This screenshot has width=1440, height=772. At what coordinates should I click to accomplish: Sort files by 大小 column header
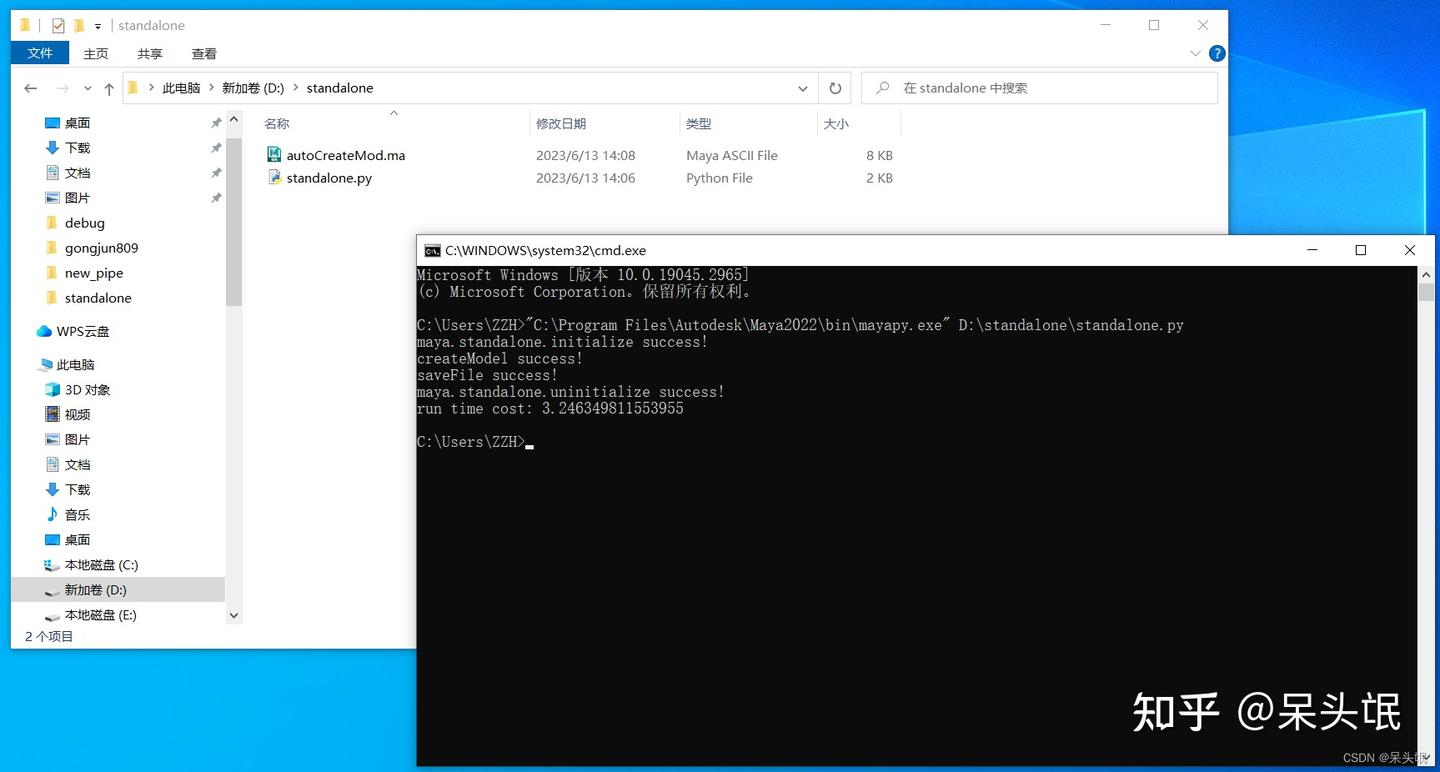tap(836, 124)
